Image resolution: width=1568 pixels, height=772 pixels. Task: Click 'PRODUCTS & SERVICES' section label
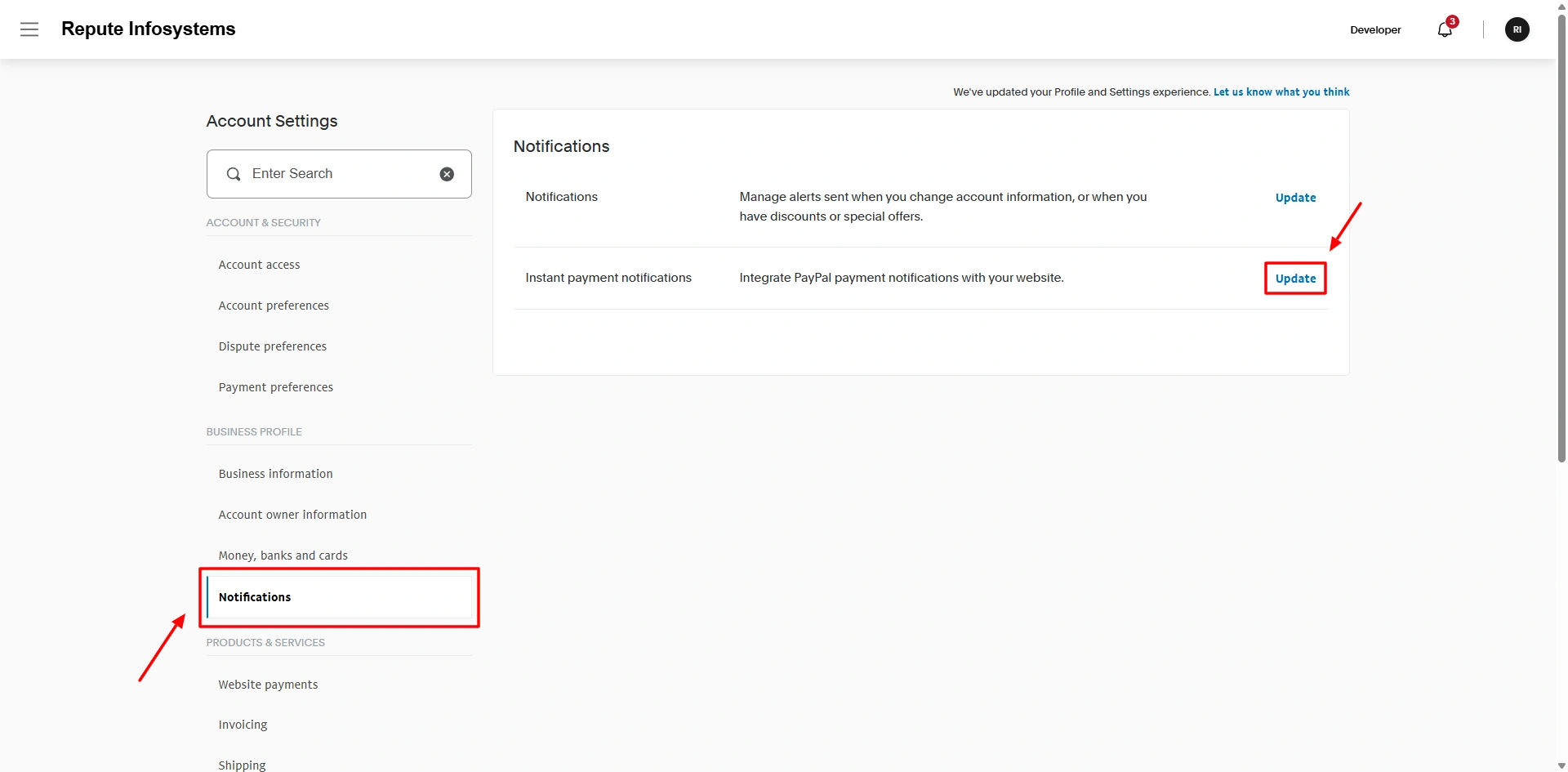pyautogui.click(x=265, y=642)
